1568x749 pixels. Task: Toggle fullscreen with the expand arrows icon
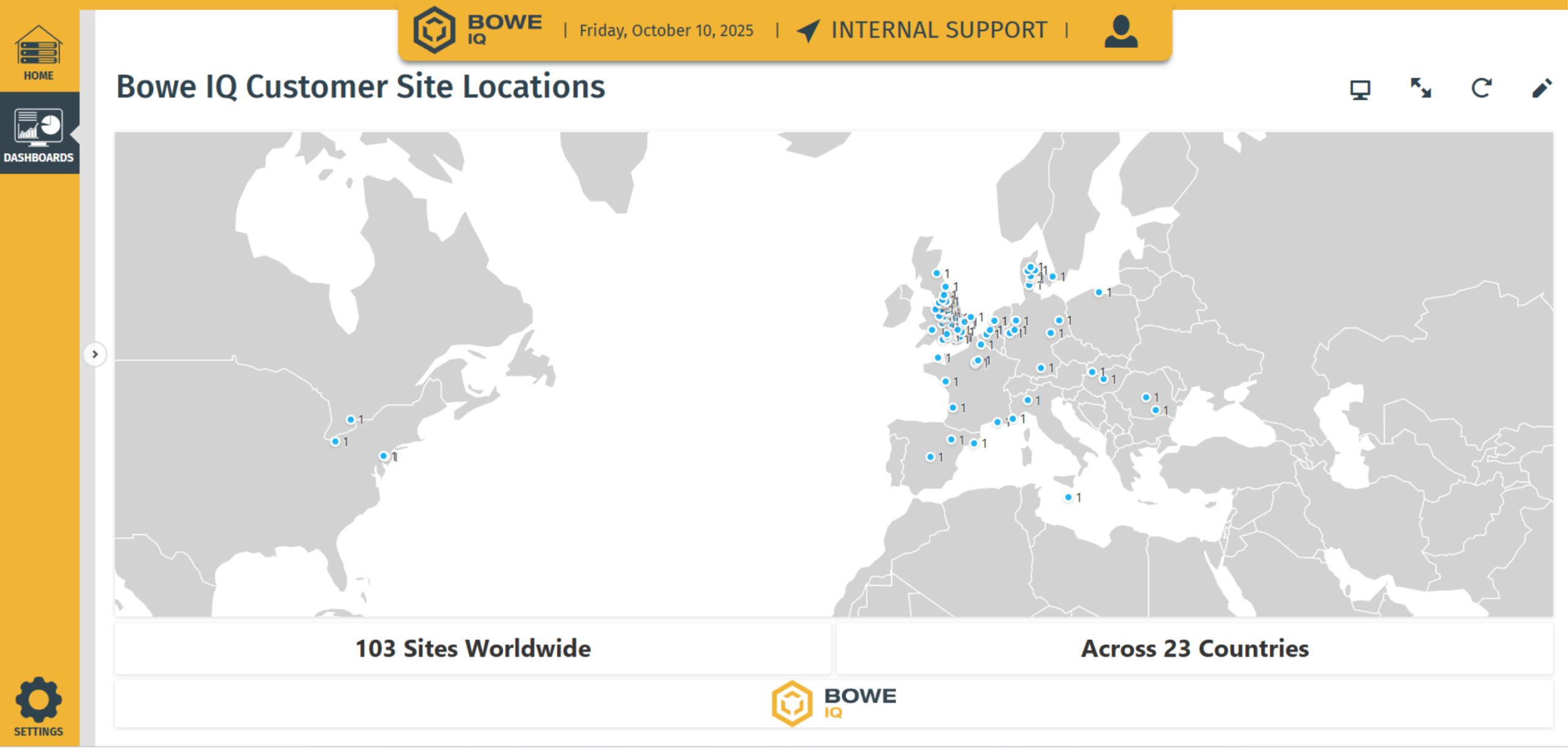point(1420,88)
